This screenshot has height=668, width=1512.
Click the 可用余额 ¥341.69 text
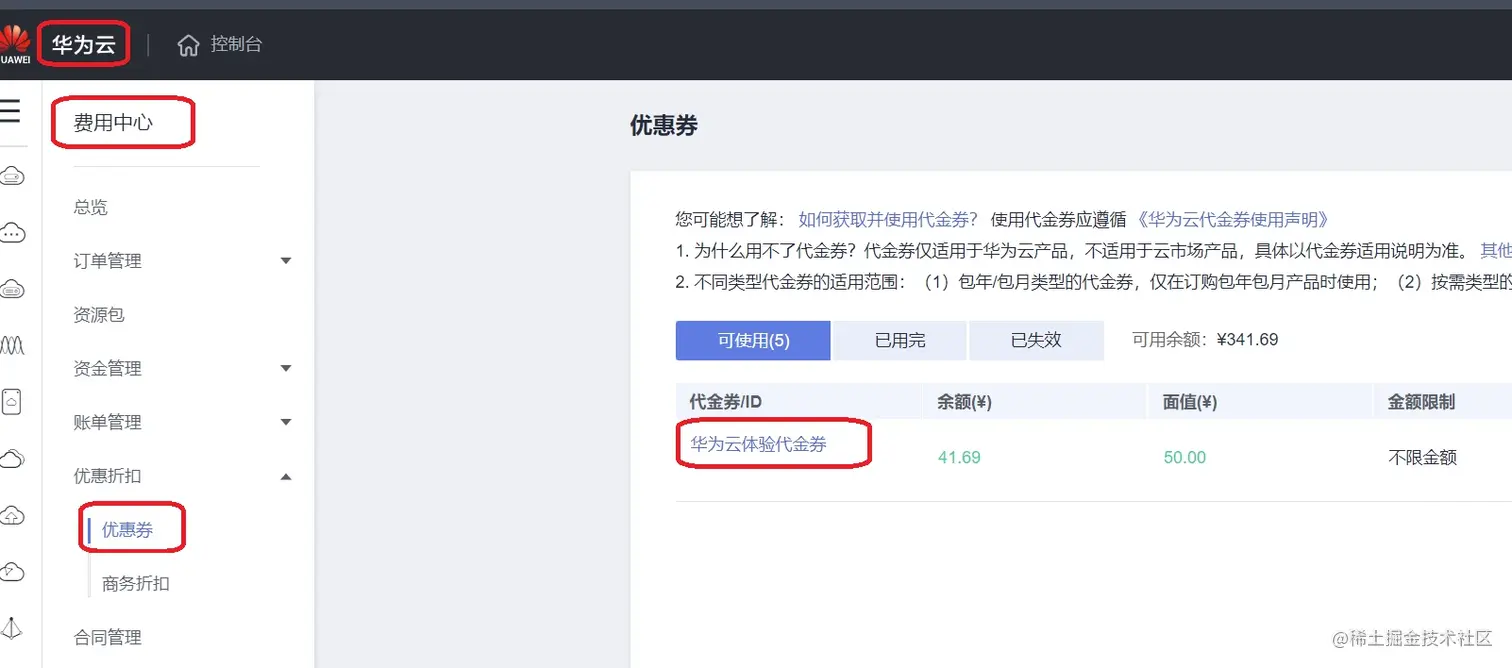1205,340
